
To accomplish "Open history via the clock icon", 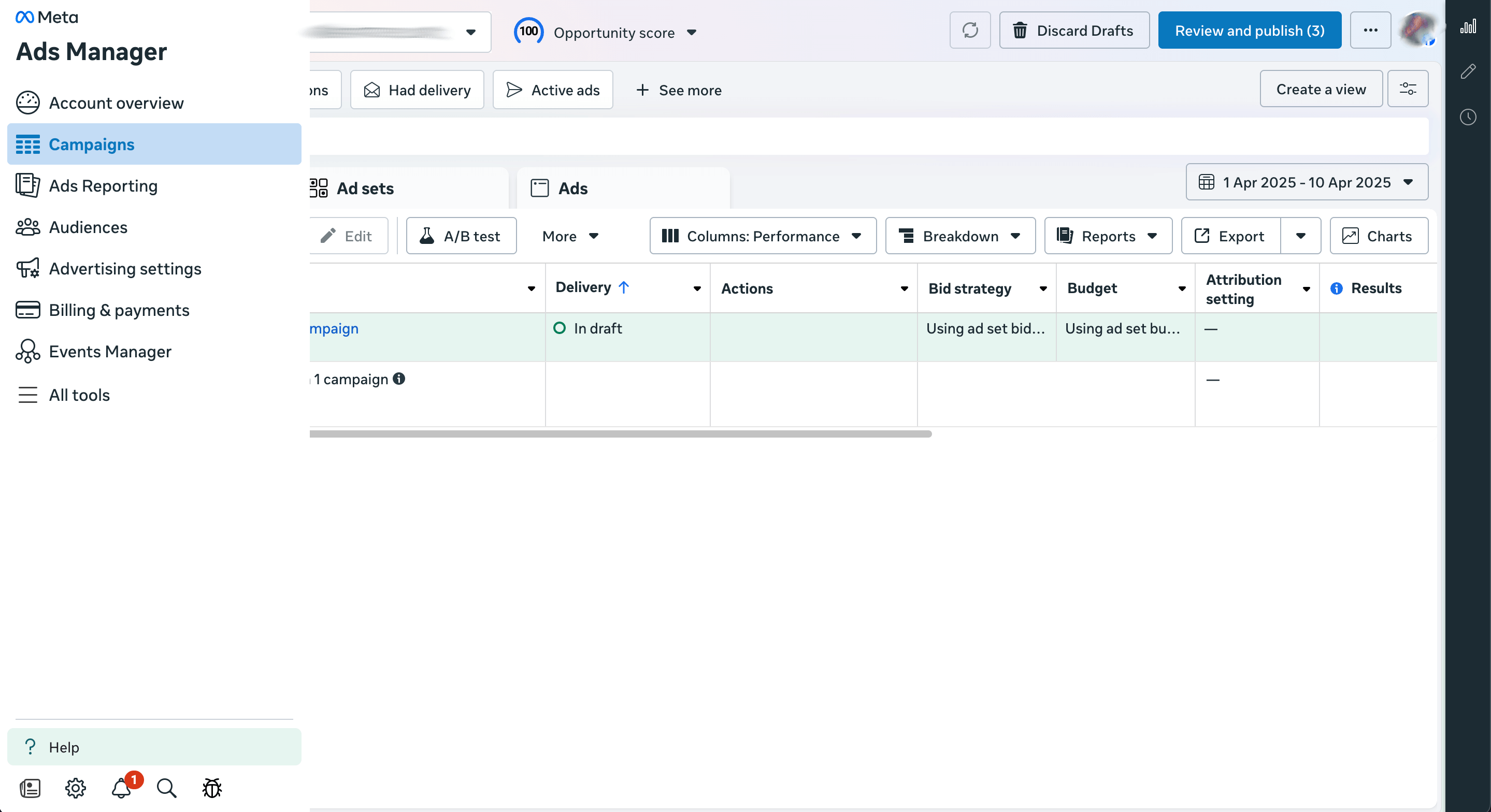I will [1468, 117].
